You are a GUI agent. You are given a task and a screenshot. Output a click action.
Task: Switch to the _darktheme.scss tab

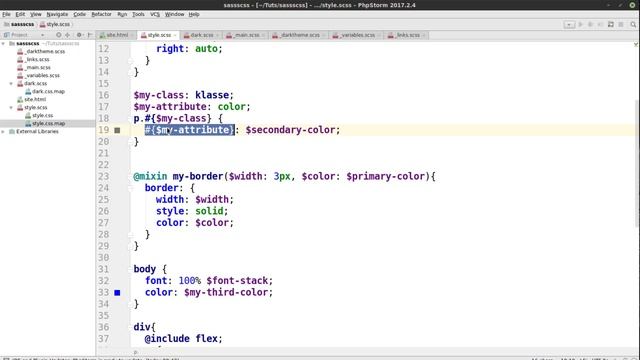point(297,36)
